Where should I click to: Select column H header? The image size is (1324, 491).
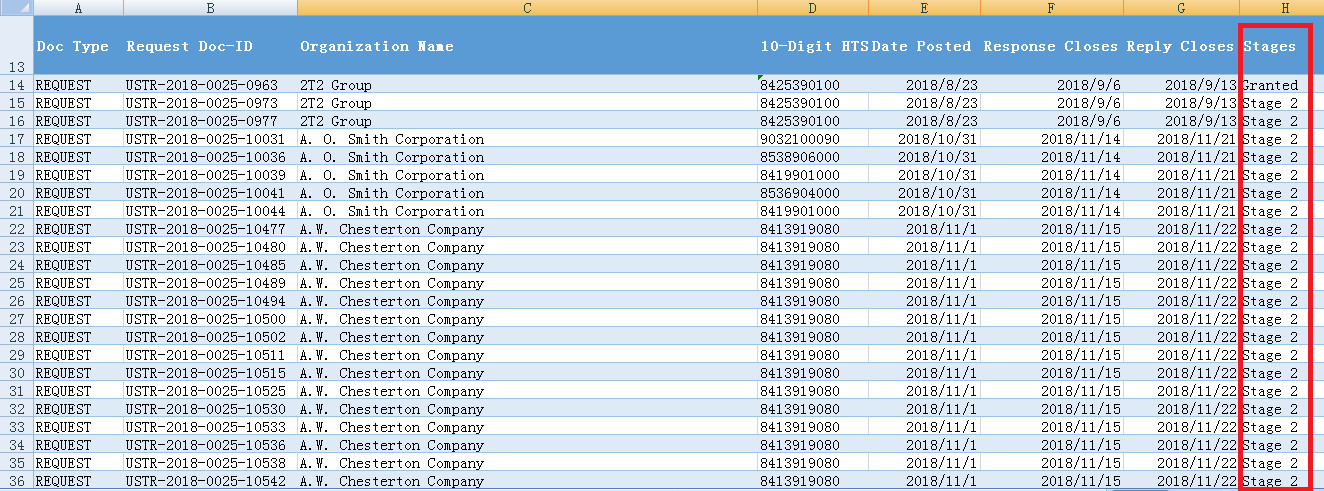pyautogui.click(x=1284, y=8)
